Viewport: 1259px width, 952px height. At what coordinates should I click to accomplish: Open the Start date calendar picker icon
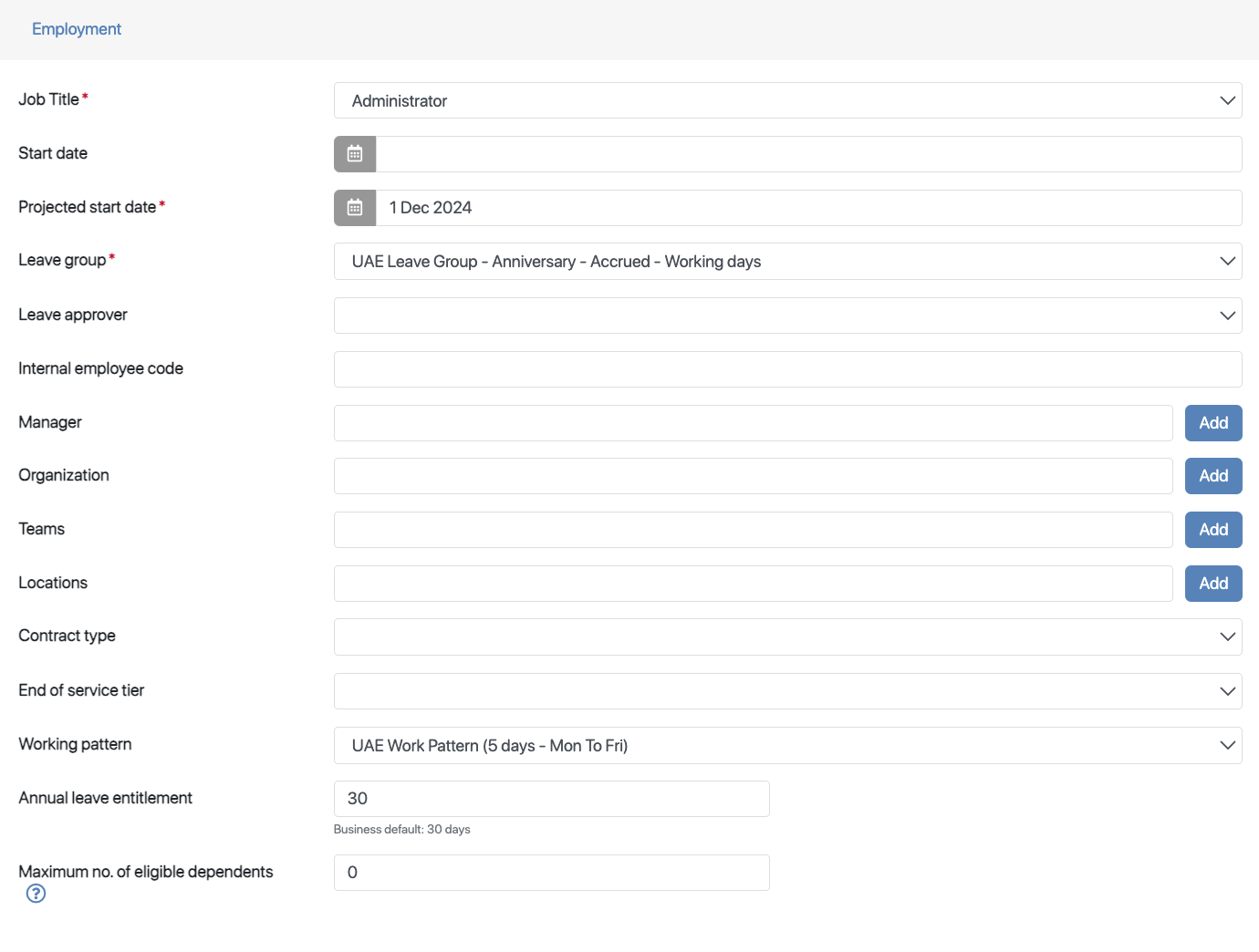point(355,154)
